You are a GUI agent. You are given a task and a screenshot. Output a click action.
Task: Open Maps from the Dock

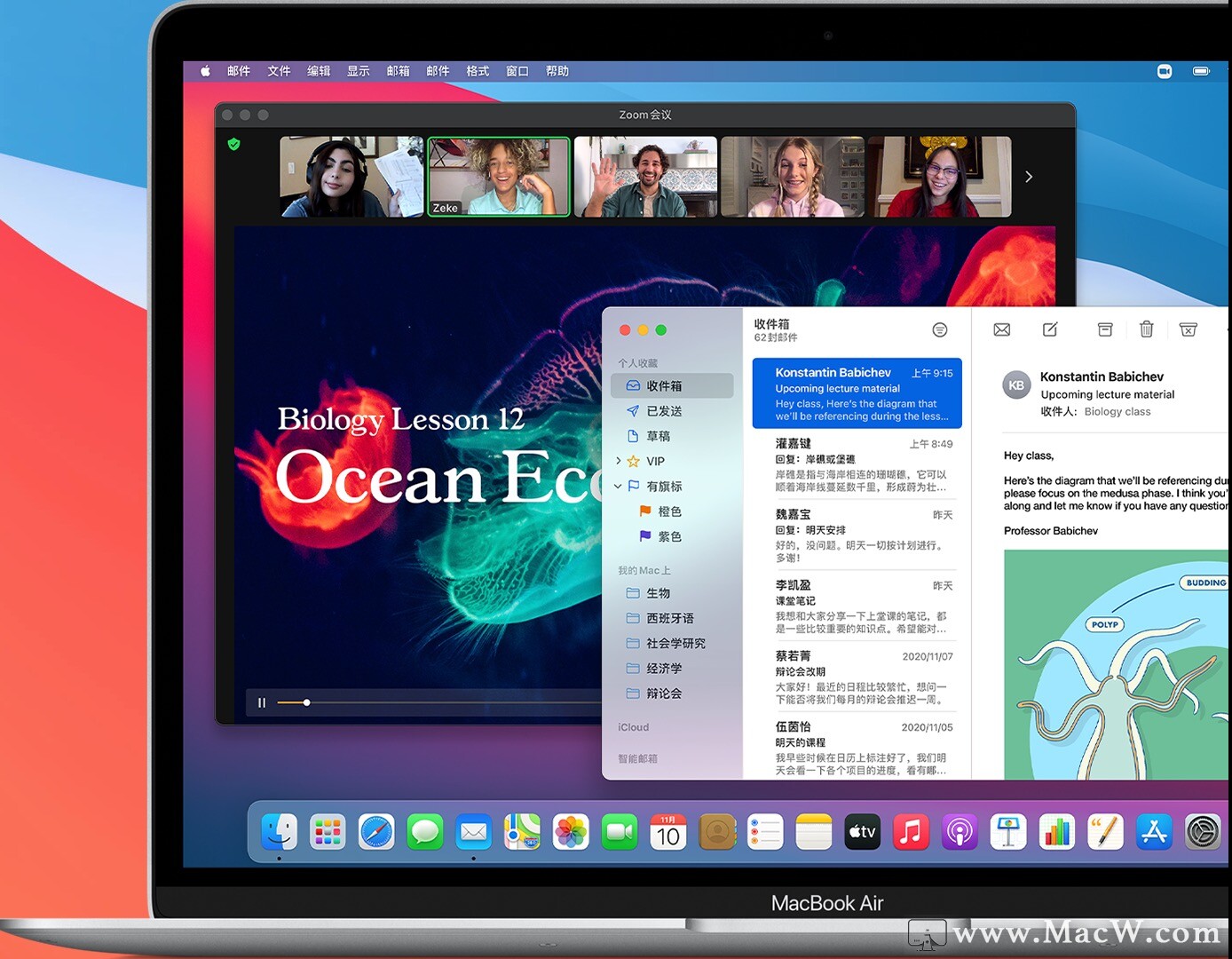pyautogui.click(x=522, y=832)
